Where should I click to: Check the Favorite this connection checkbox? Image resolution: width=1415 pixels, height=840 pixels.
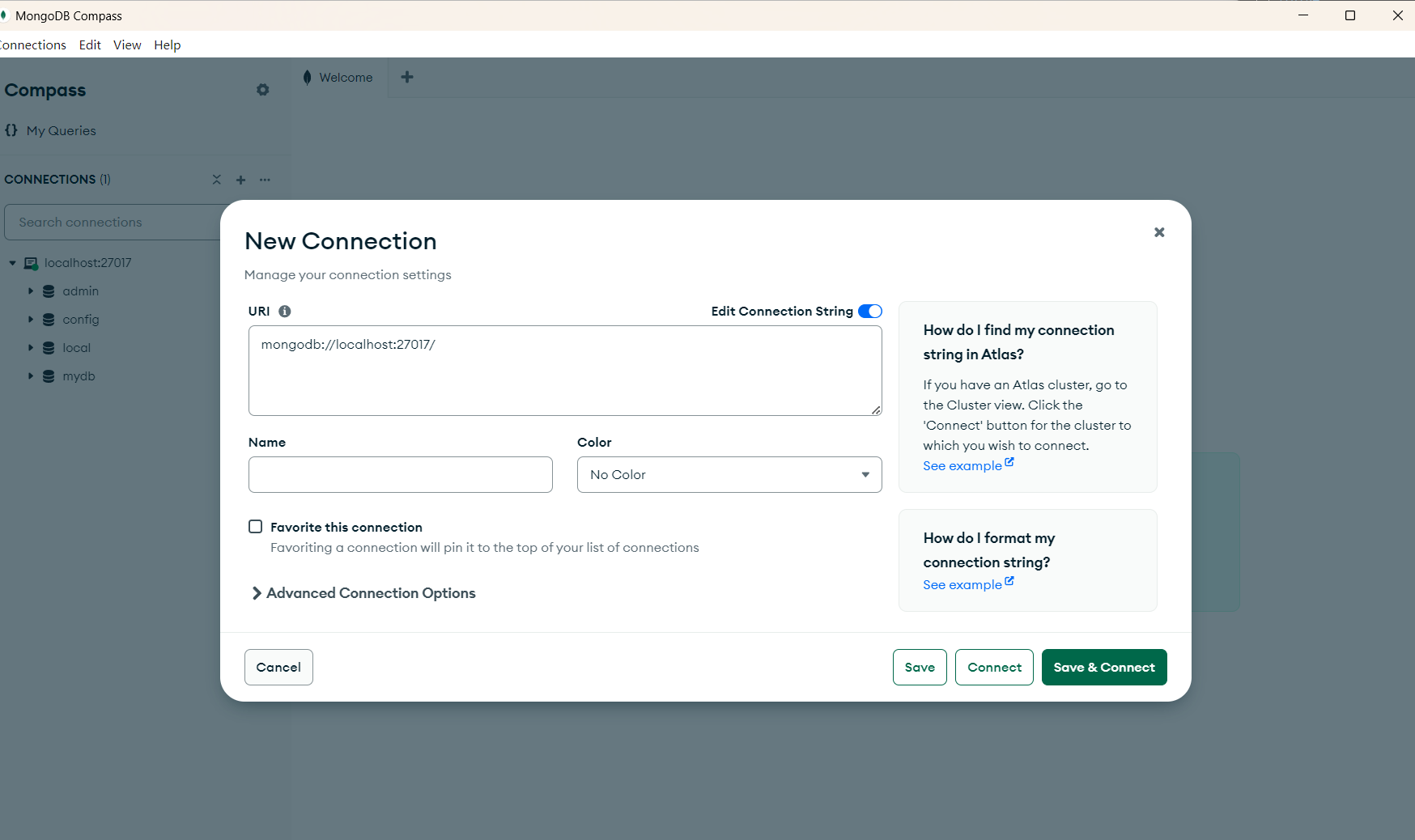click(x=256, y=527)
